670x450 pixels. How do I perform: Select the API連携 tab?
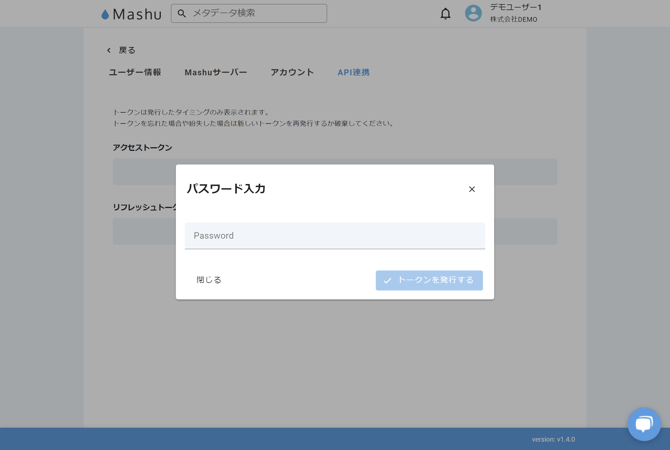click(353, 72)
